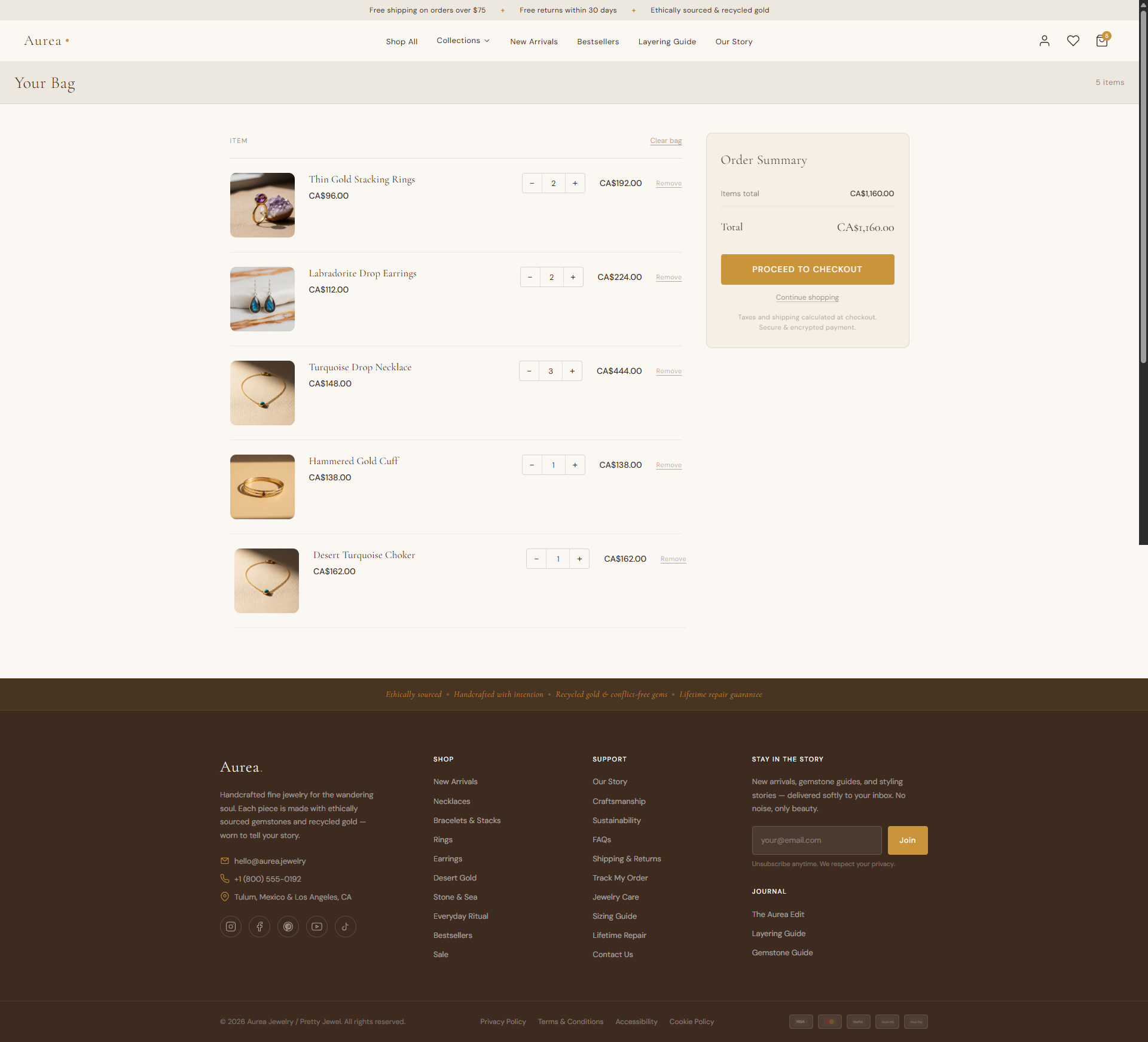Click the Clear bag link
1148x1042 pixels.
(666, 141)
